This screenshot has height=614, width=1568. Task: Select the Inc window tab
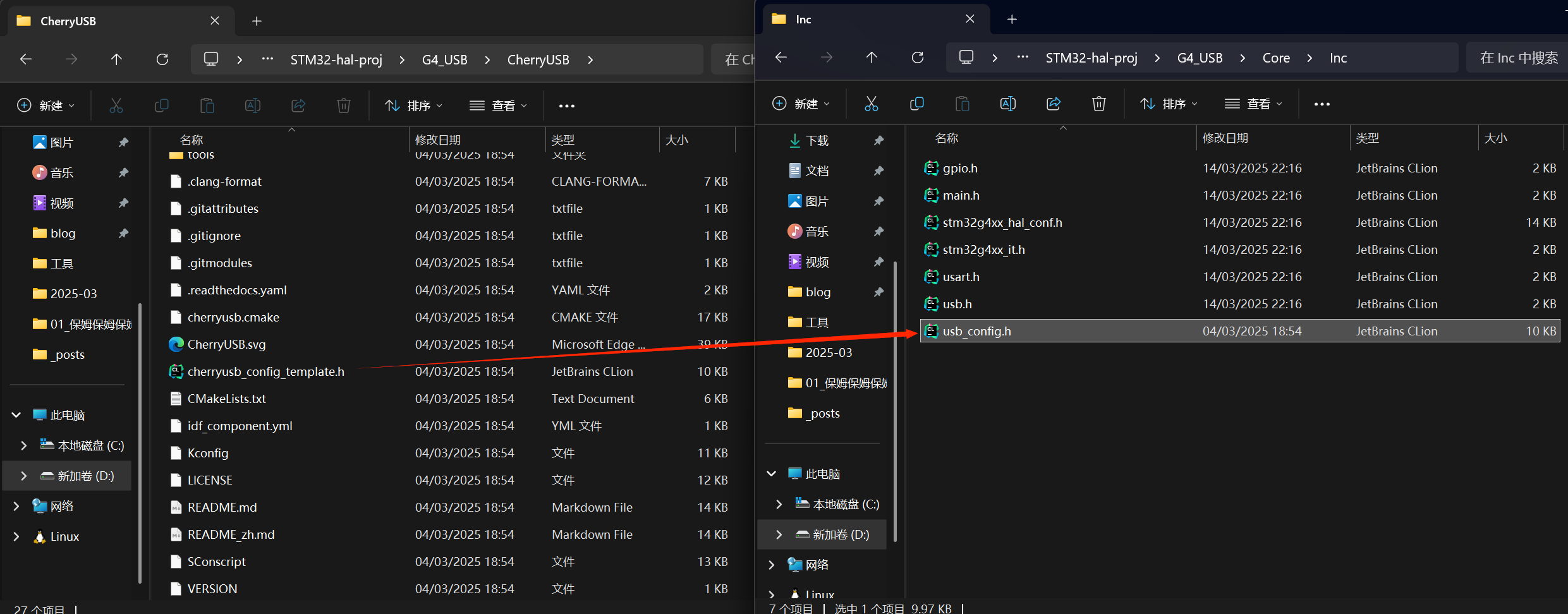(x=877, y=19)
